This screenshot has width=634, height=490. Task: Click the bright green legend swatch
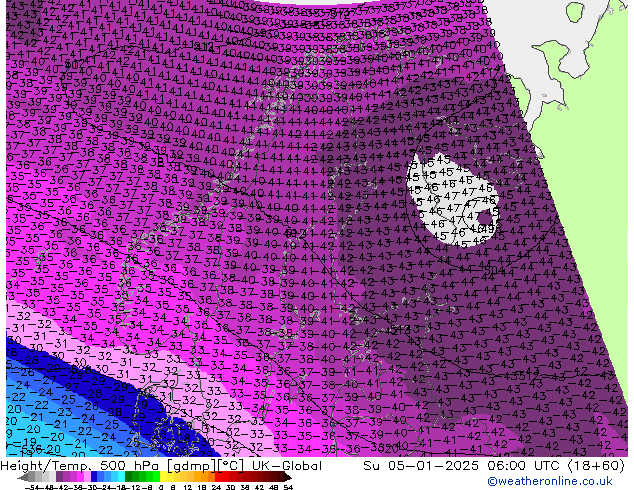156,477
